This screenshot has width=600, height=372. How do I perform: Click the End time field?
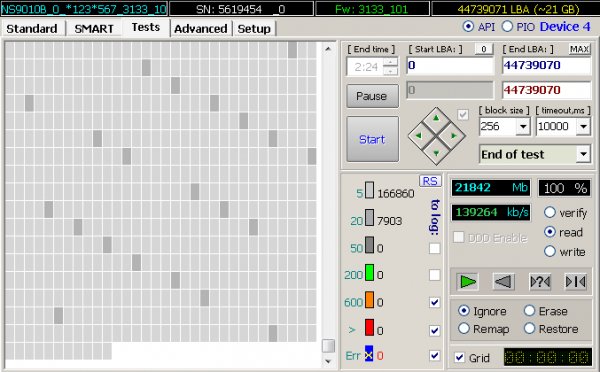(365, 67)
